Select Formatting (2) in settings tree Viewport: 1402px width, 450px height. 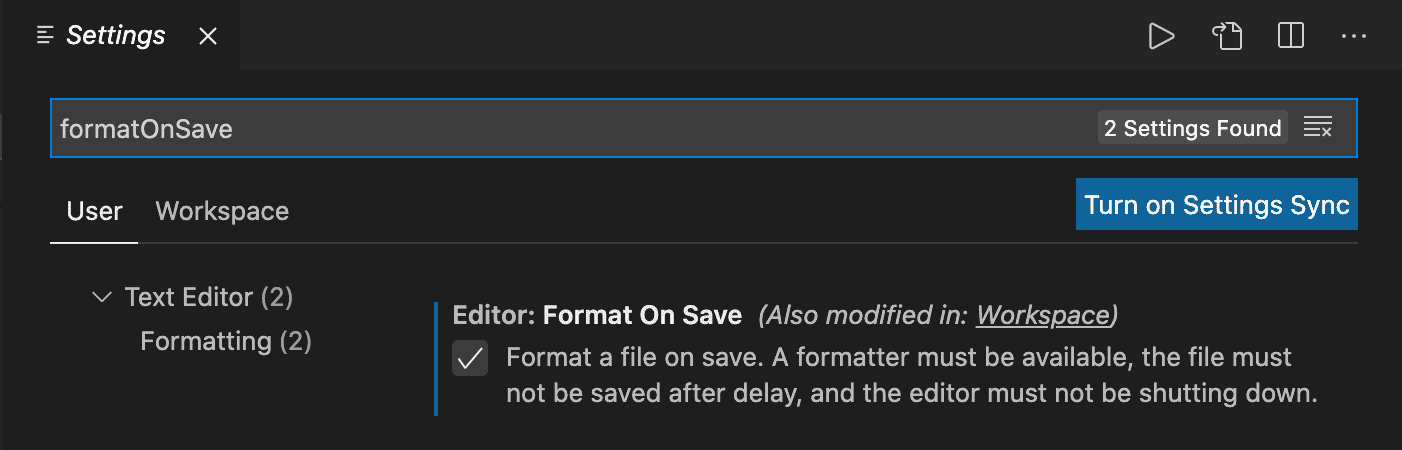point(226,341)
